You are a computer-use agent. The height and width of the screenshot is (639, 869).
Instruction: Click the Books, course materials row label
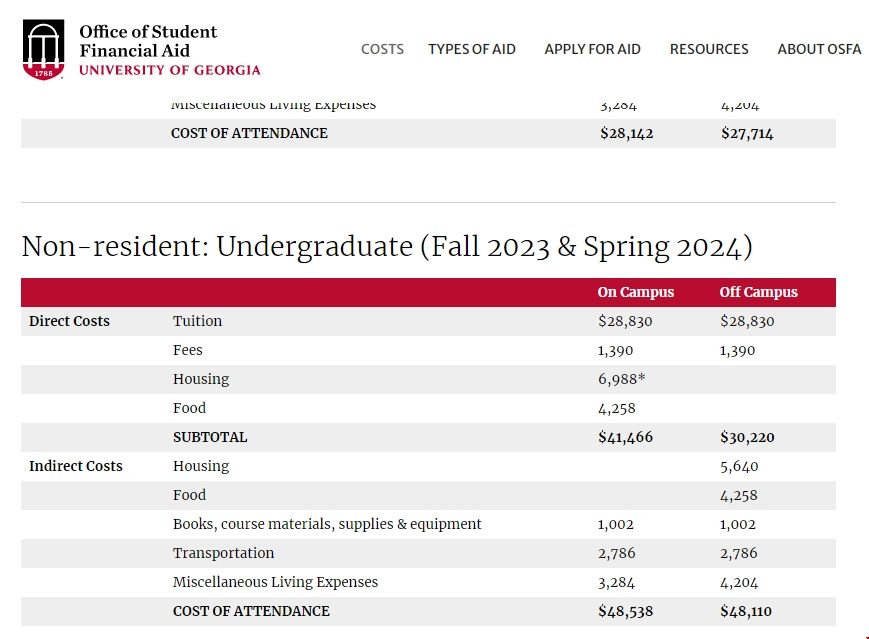[x=327, y=524]
